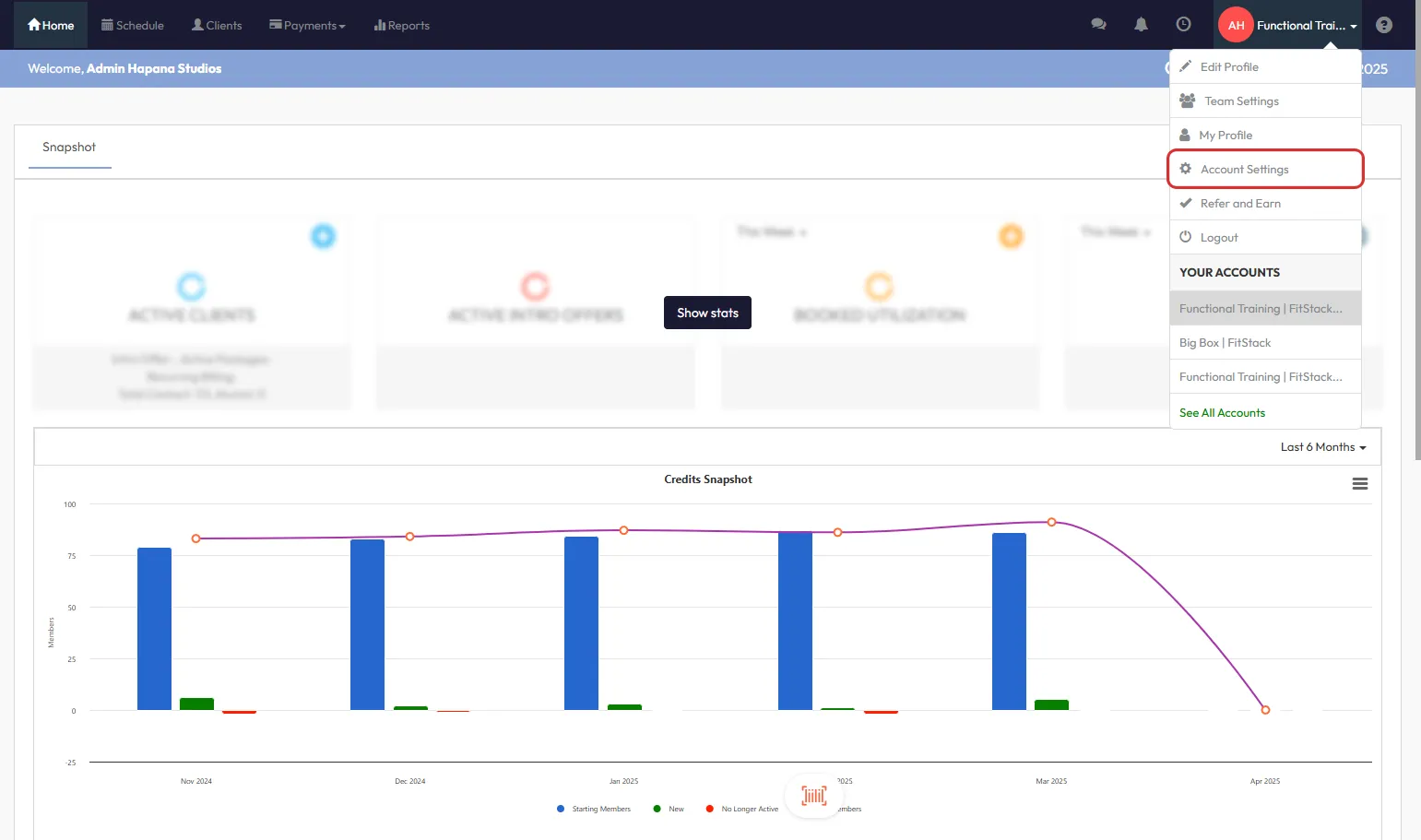
Task: Click the Mar 2025 line data point
Action: [1051, 522]
